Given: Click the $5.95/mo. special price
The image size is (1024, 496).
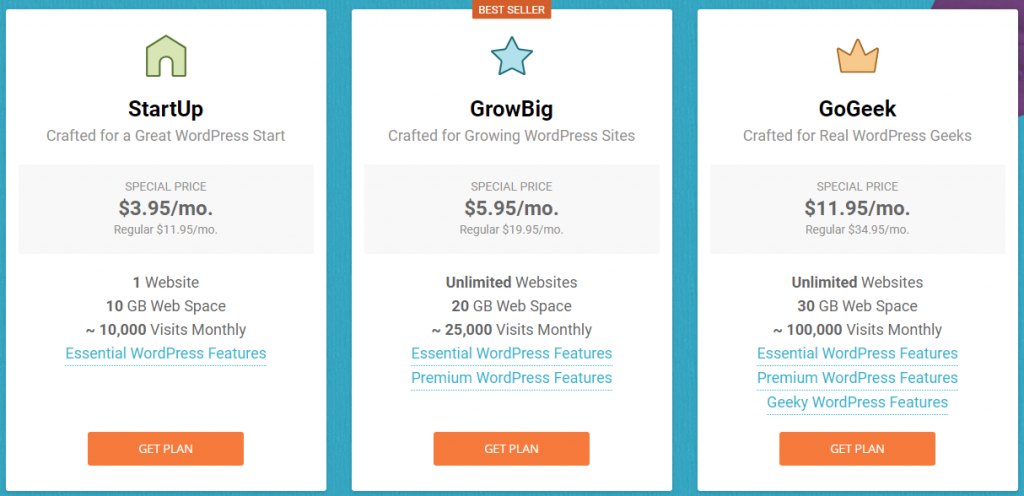Looking at the screenshot, I should point(511,208).
